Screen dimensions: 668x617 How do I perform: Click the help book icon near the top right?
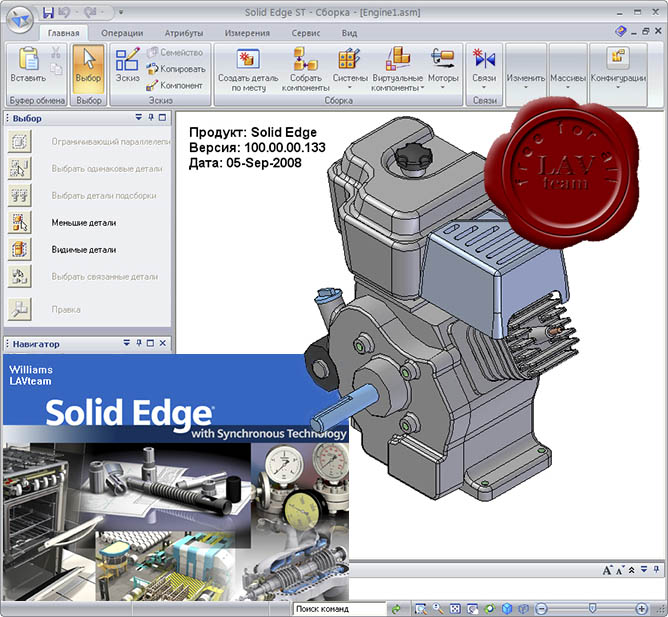[621, 31]
